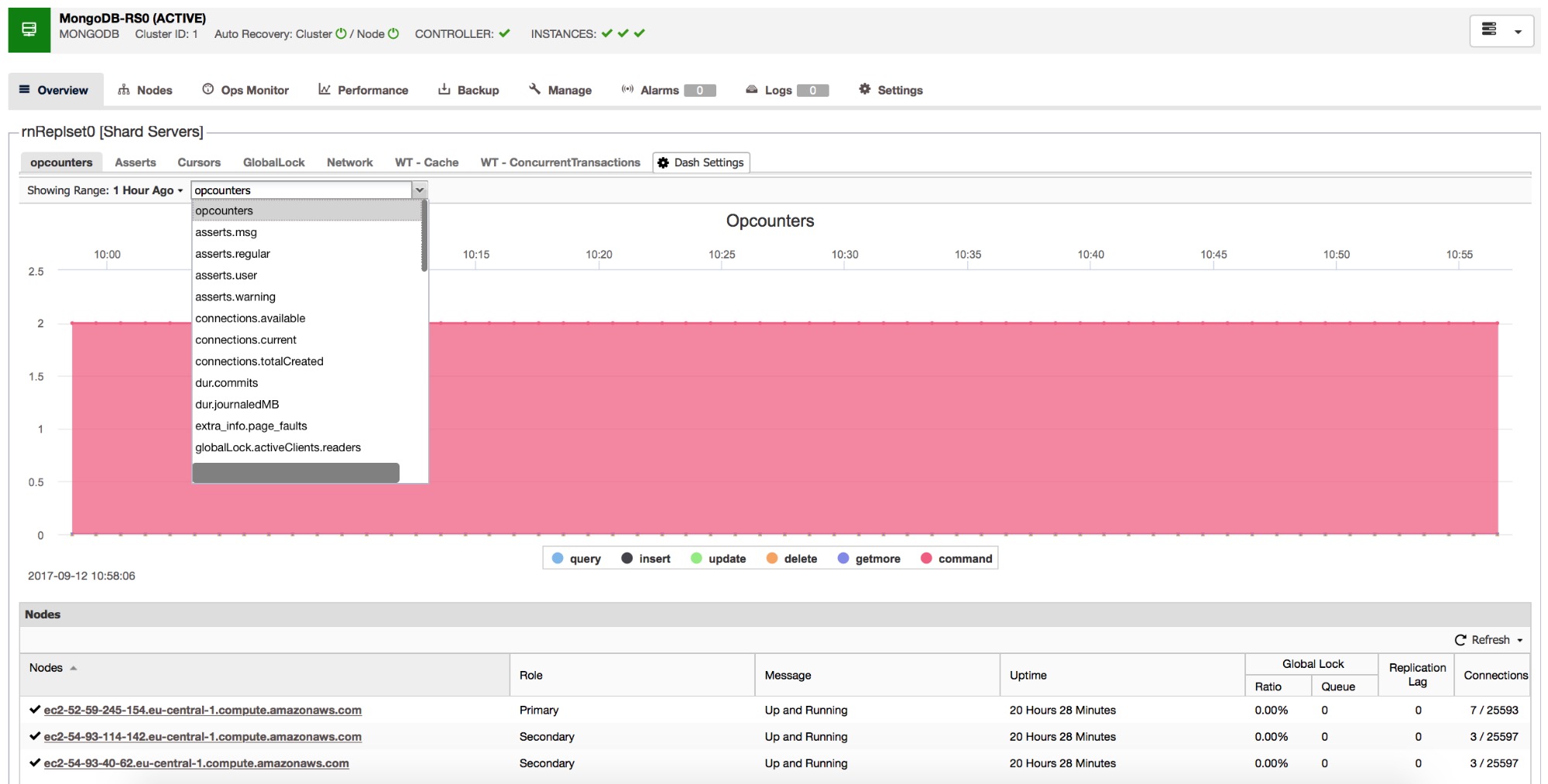Select the Network dashboard tab
1548x784 pixels.
point(350,163)
